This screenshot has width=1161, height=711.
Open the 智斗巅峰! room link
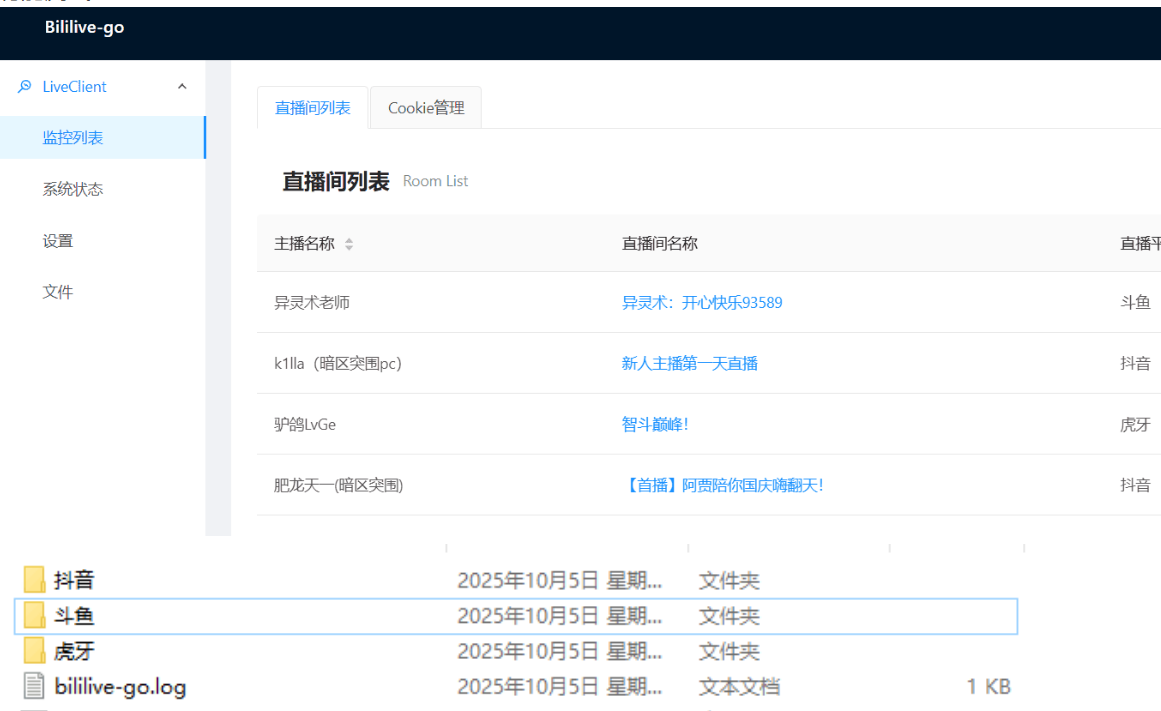[x=655, y=424]
